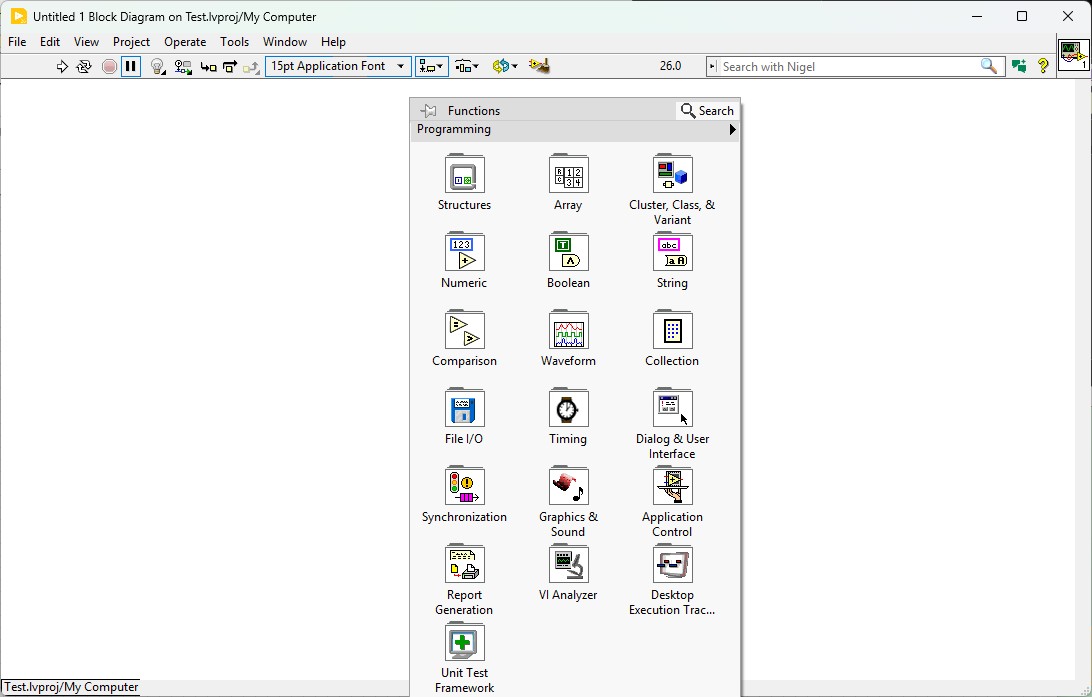The image size is (1092, 697).
Task: Expand the Programming category arrow
Action: click(x=732, y=130)
